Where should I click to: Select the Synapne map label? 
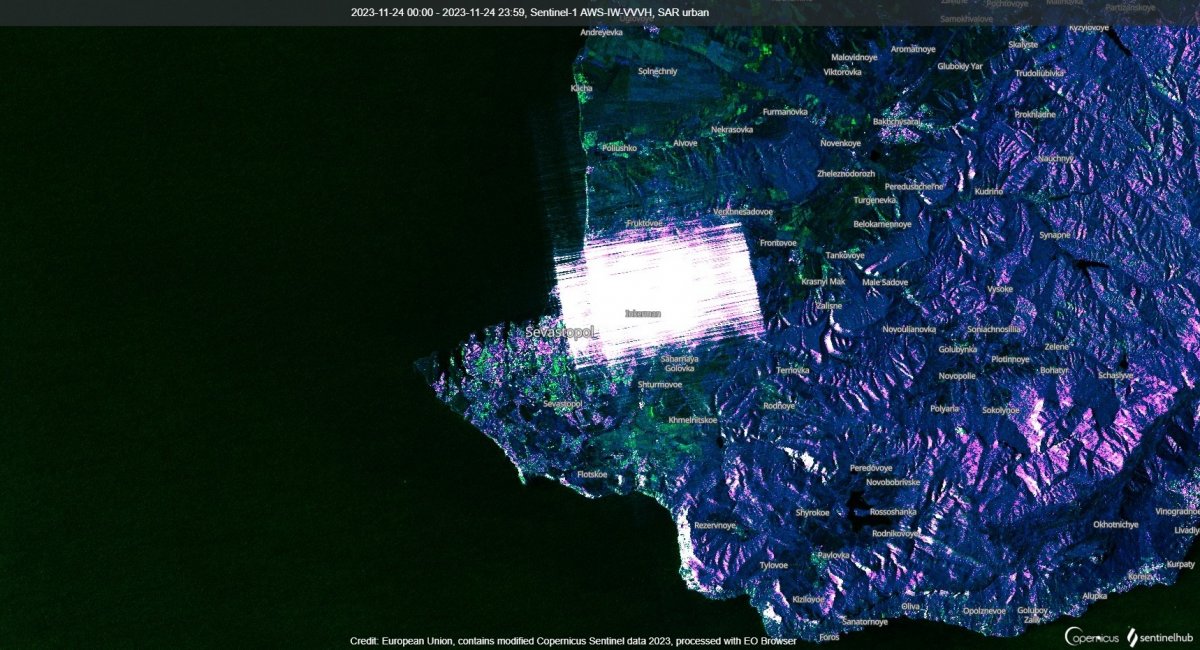pos(1054,235)
